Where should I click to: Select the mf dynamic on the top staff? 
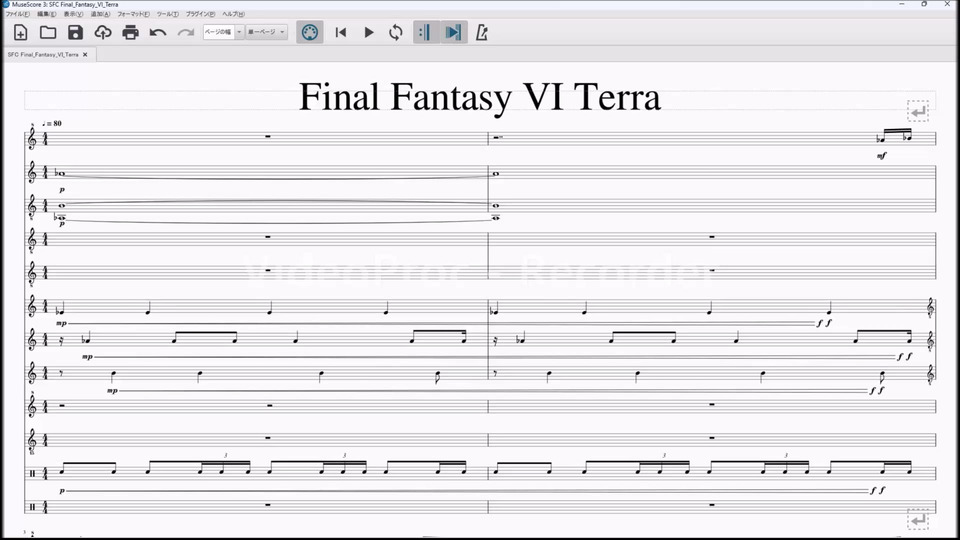[x=882, y=156]
